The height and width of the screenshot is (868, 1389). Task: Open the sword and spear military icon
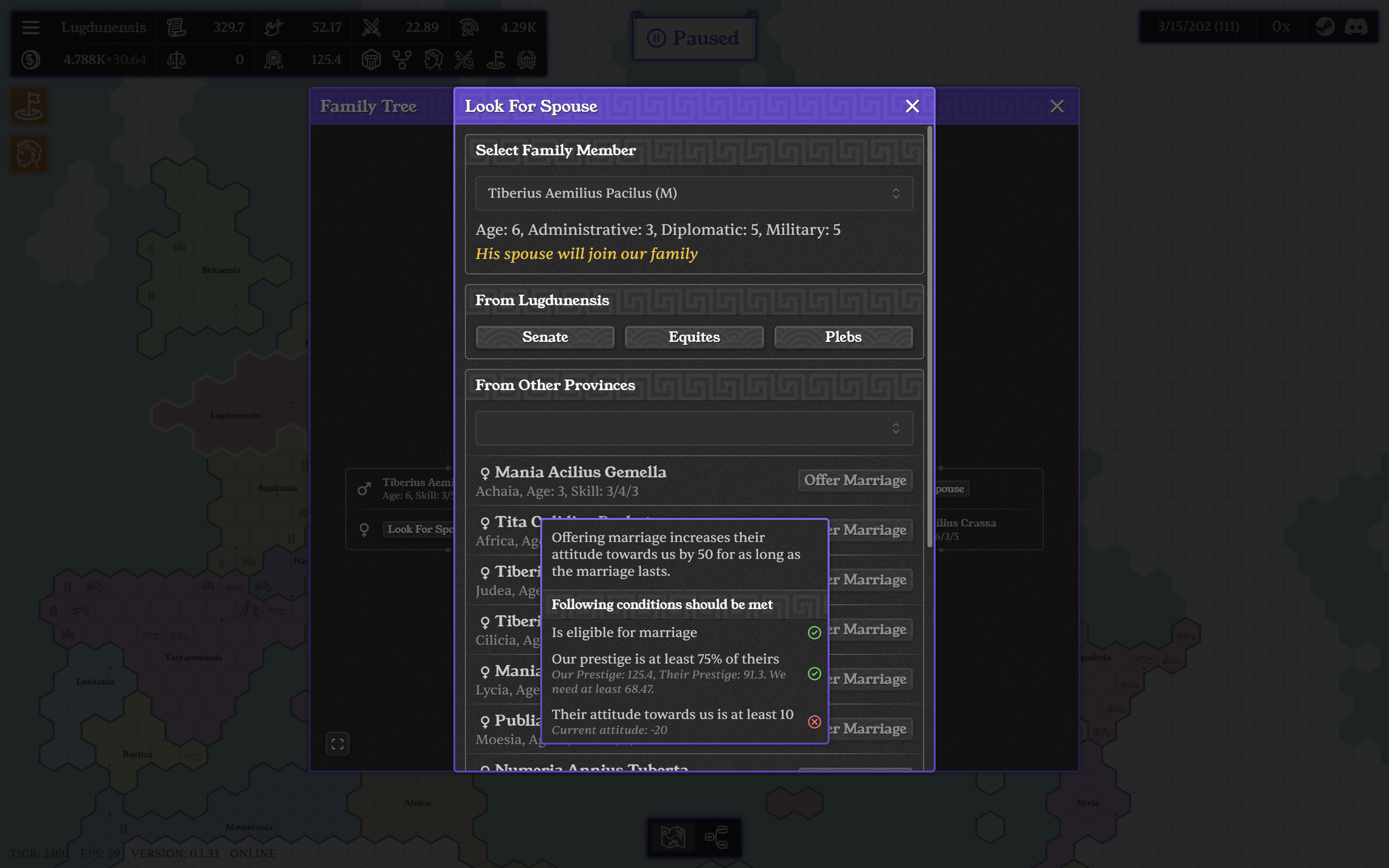(464, 60)
